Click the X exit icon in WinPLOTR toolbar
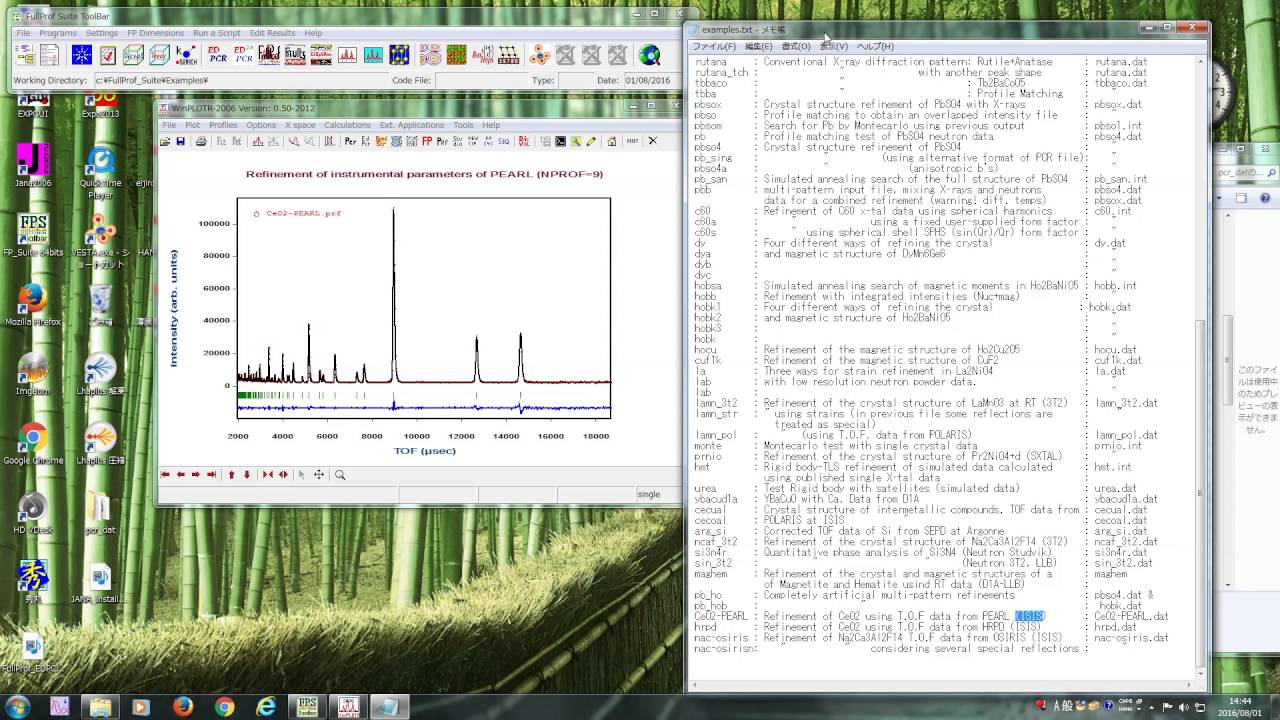This screenshot has width=1280, height=720. click(653, 141)
